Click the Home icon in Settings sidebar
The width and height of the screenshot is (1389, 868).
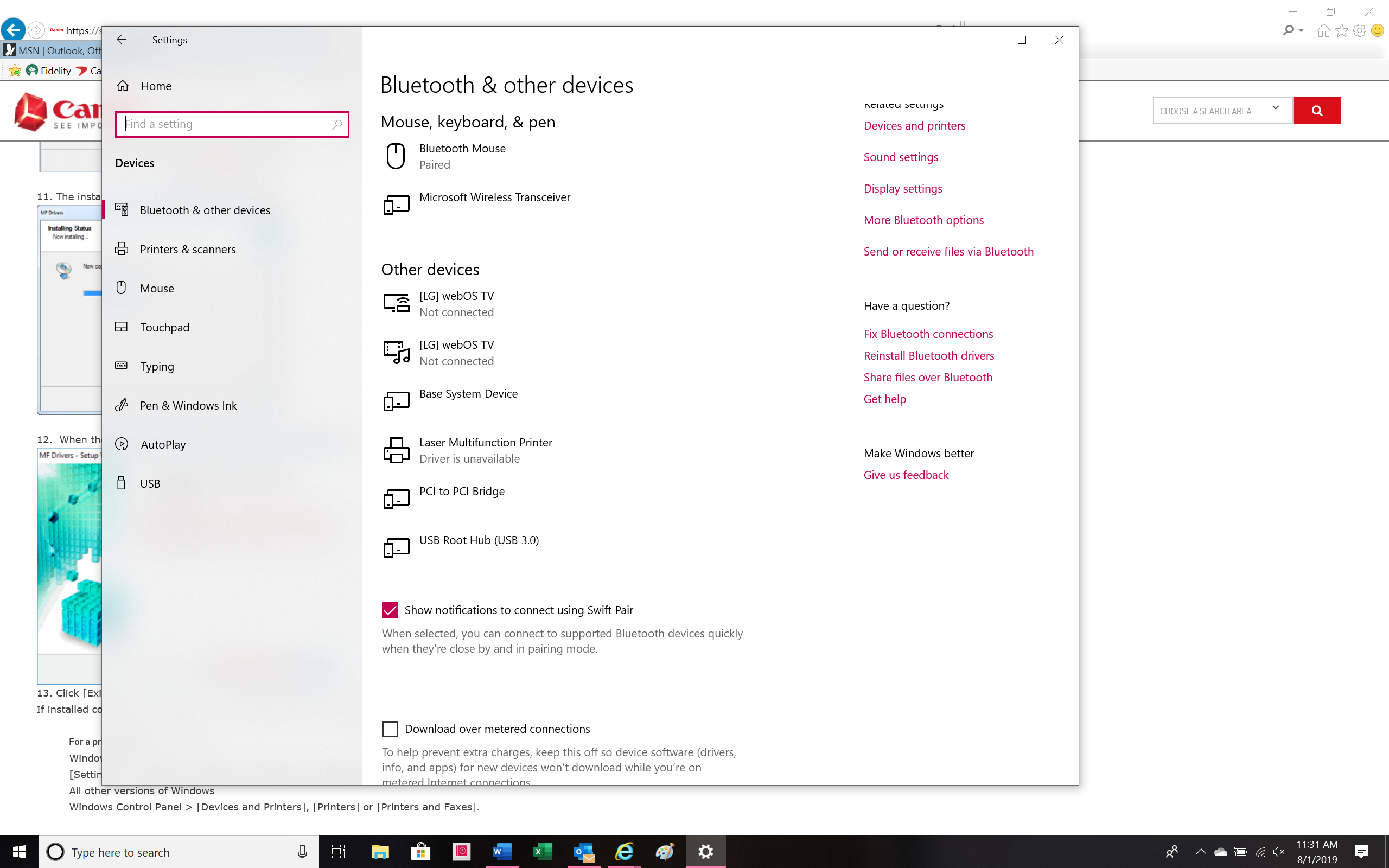point(122,86)
